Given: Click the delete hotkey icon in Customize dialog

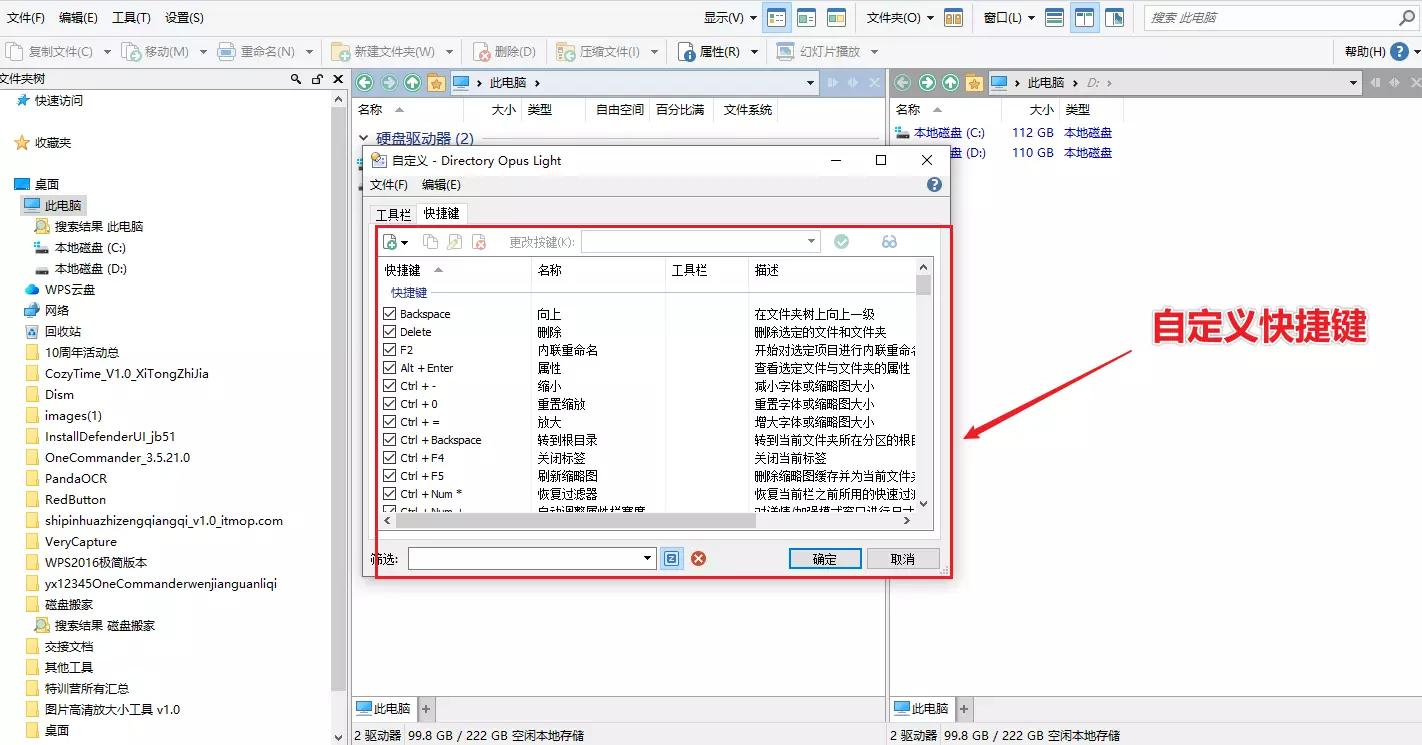Looking at the screenshot, I should pyautogui.click(x=477, y=241).
